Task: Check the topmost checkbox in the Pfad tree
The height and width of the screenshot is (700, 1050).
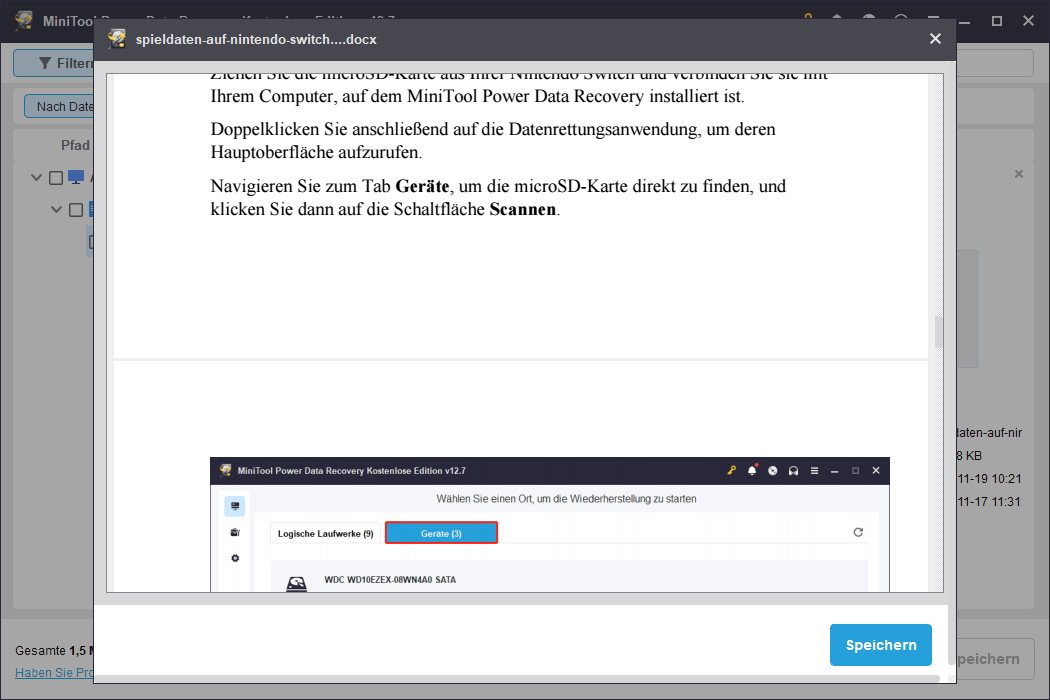Action: 54,176
